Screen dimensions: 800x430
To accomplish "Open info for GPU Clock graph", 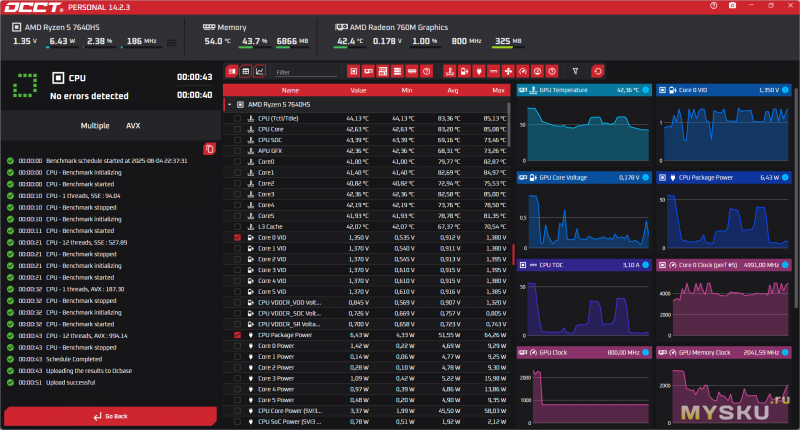I will point(645,352).
